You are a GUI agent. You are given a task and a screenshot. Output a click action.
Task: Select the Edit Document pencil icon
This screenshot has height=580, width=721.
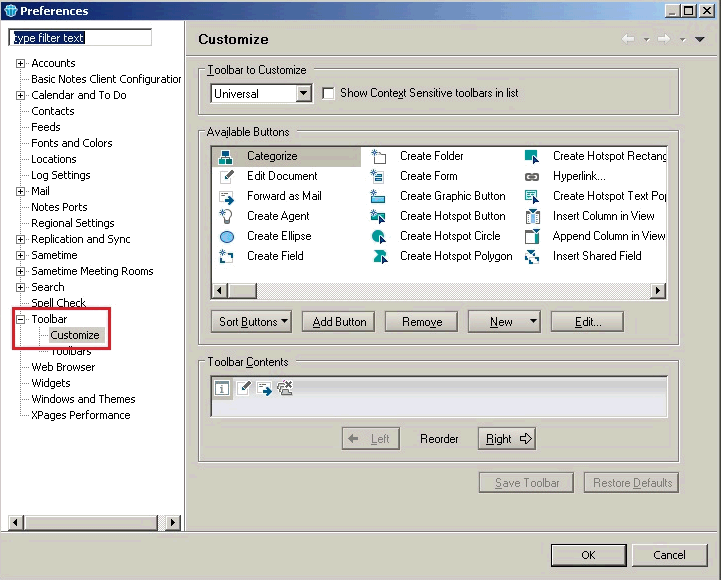pyautogui.click(x=226, y=176)
